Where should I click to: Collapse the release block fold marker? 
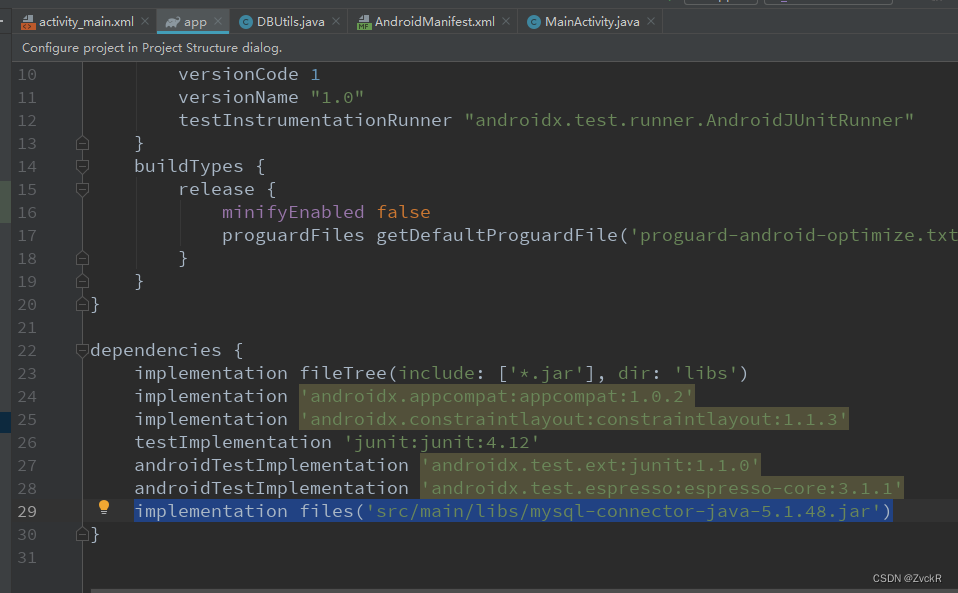pos(82,189)
